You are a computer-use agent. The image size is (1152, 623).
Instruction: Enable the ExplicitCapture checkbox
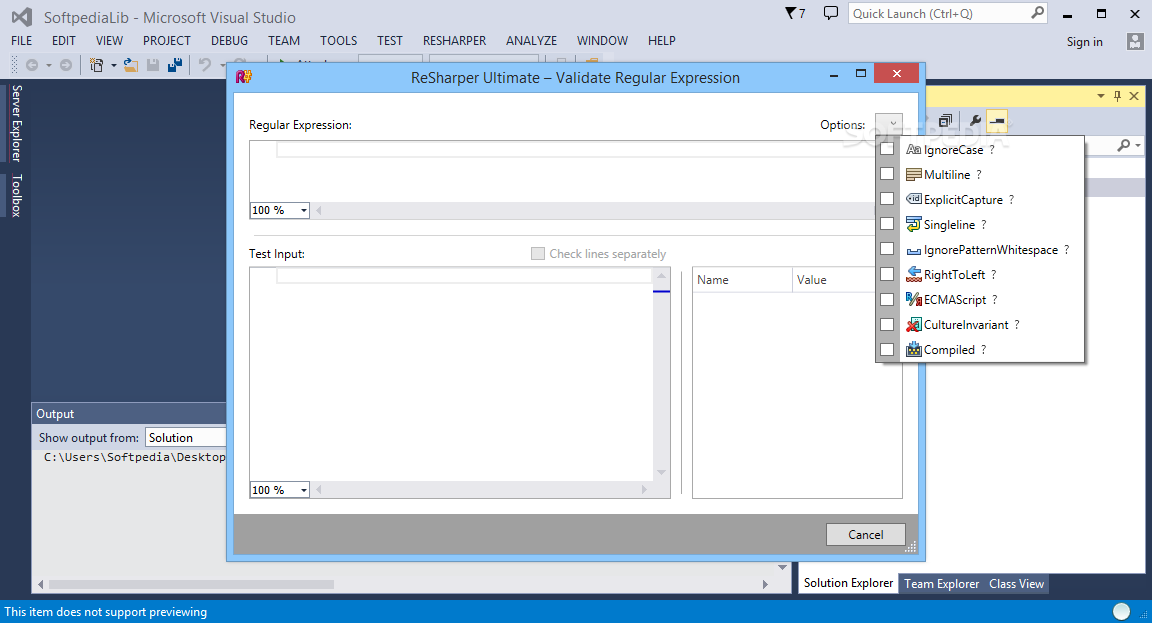887,198
